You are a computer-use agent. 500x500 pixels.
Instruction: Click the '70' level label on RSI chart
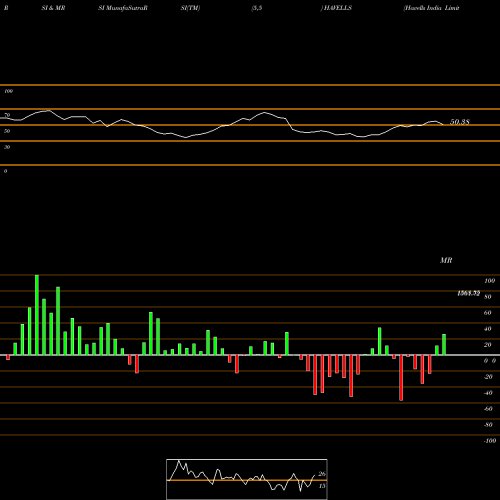(x=7, y=115)
